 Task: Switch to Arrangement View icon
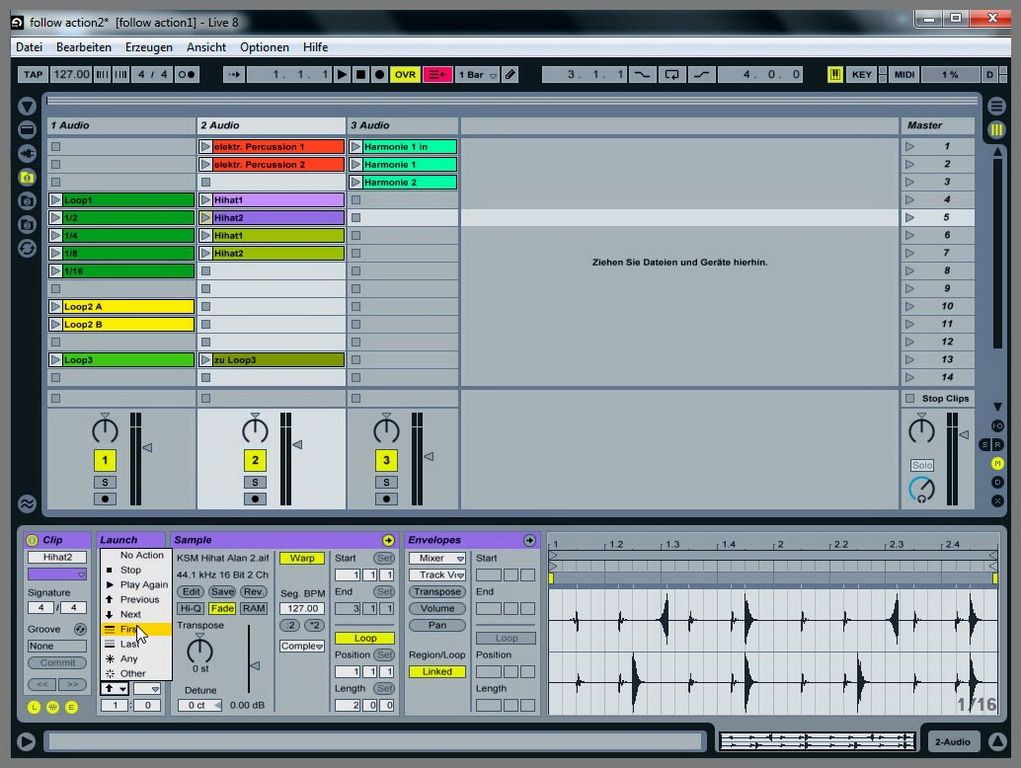(x=997, y=106)
